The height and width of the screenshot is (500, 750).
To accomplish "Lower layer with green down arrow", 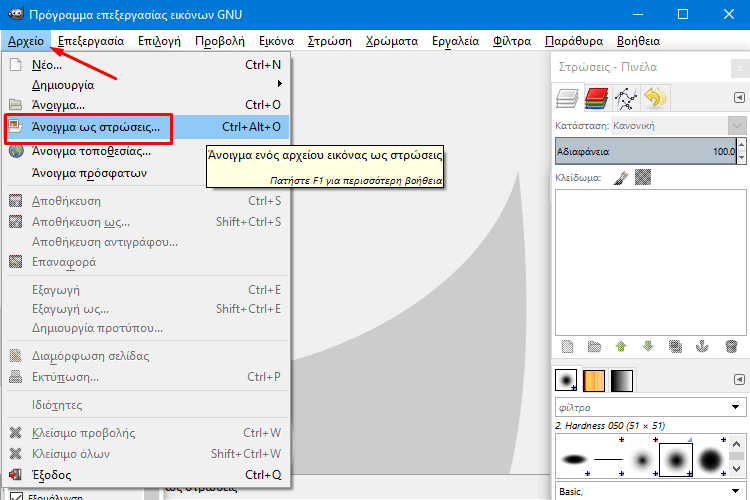I will click(648, 346).
